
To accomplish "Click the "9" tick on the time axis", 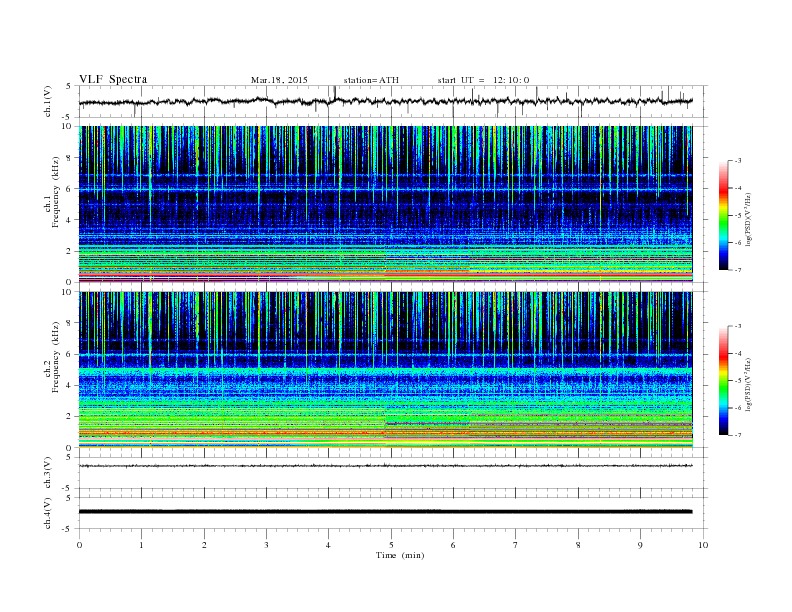I will pyautogui.click(x=640, y=545).
